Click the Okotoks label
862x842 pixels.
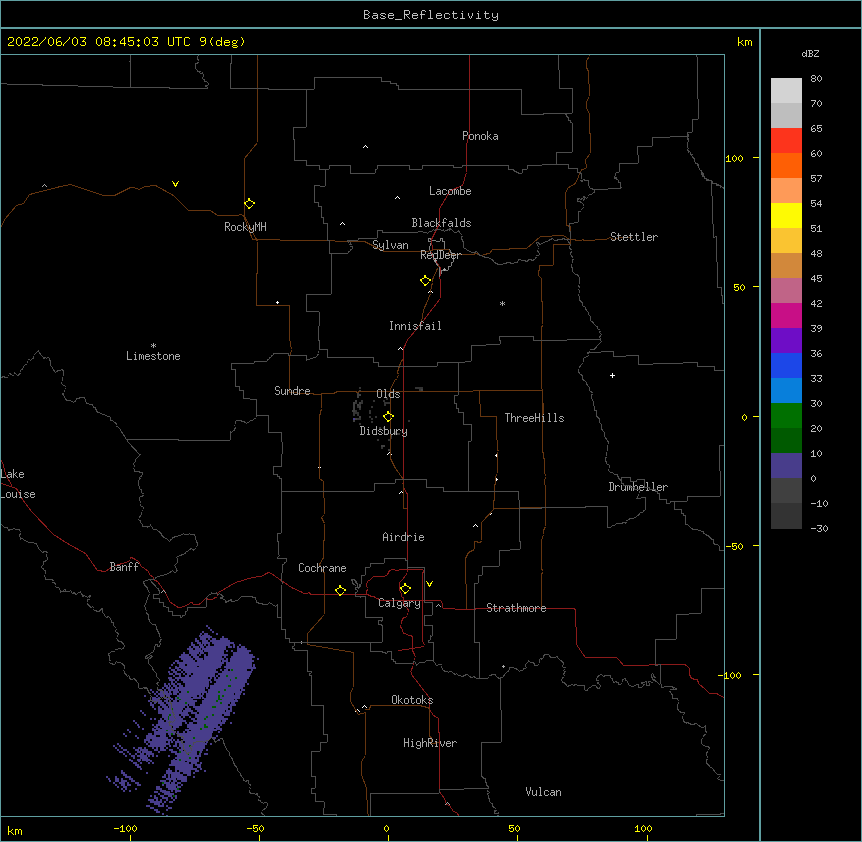coord(412,700)
